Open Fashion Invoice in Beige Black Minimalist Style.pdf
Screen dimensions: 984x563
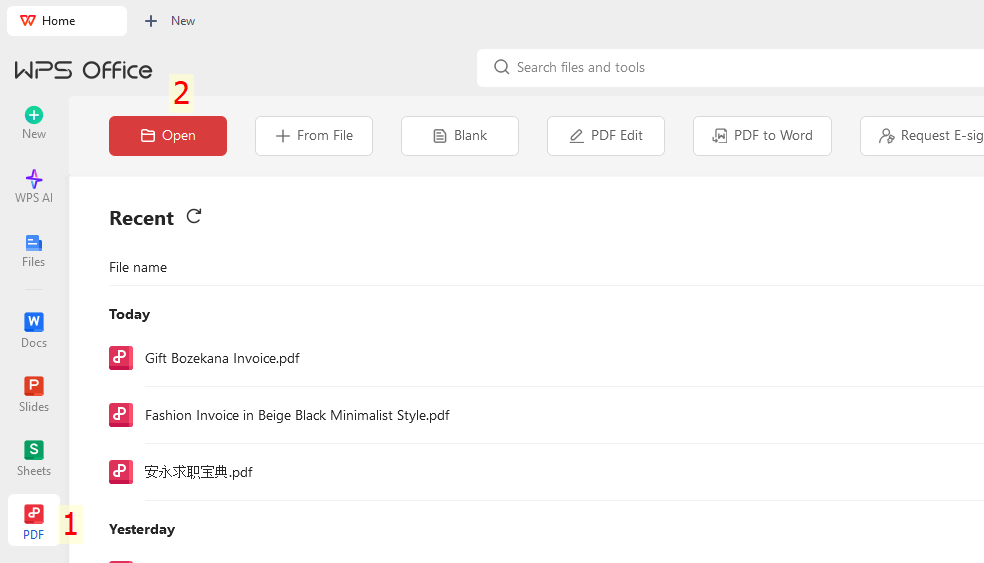click(x=297, y=416)
